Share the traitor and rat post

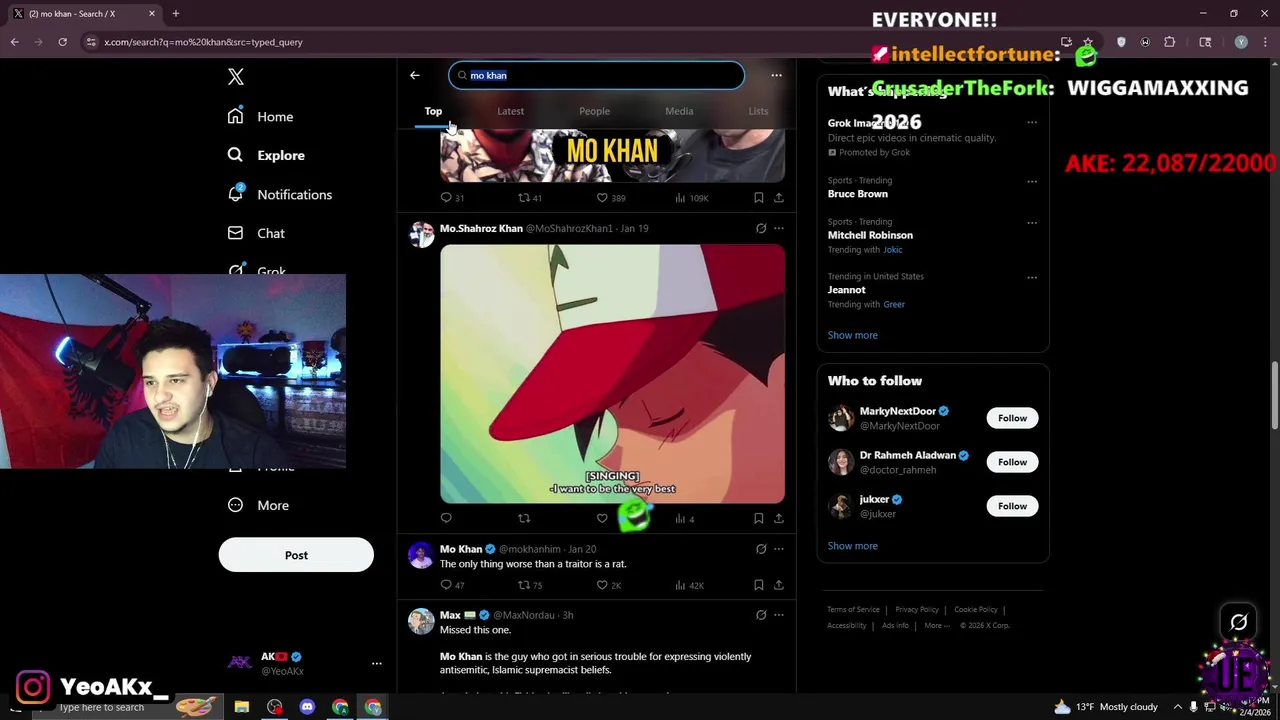(x=779, y=585)
